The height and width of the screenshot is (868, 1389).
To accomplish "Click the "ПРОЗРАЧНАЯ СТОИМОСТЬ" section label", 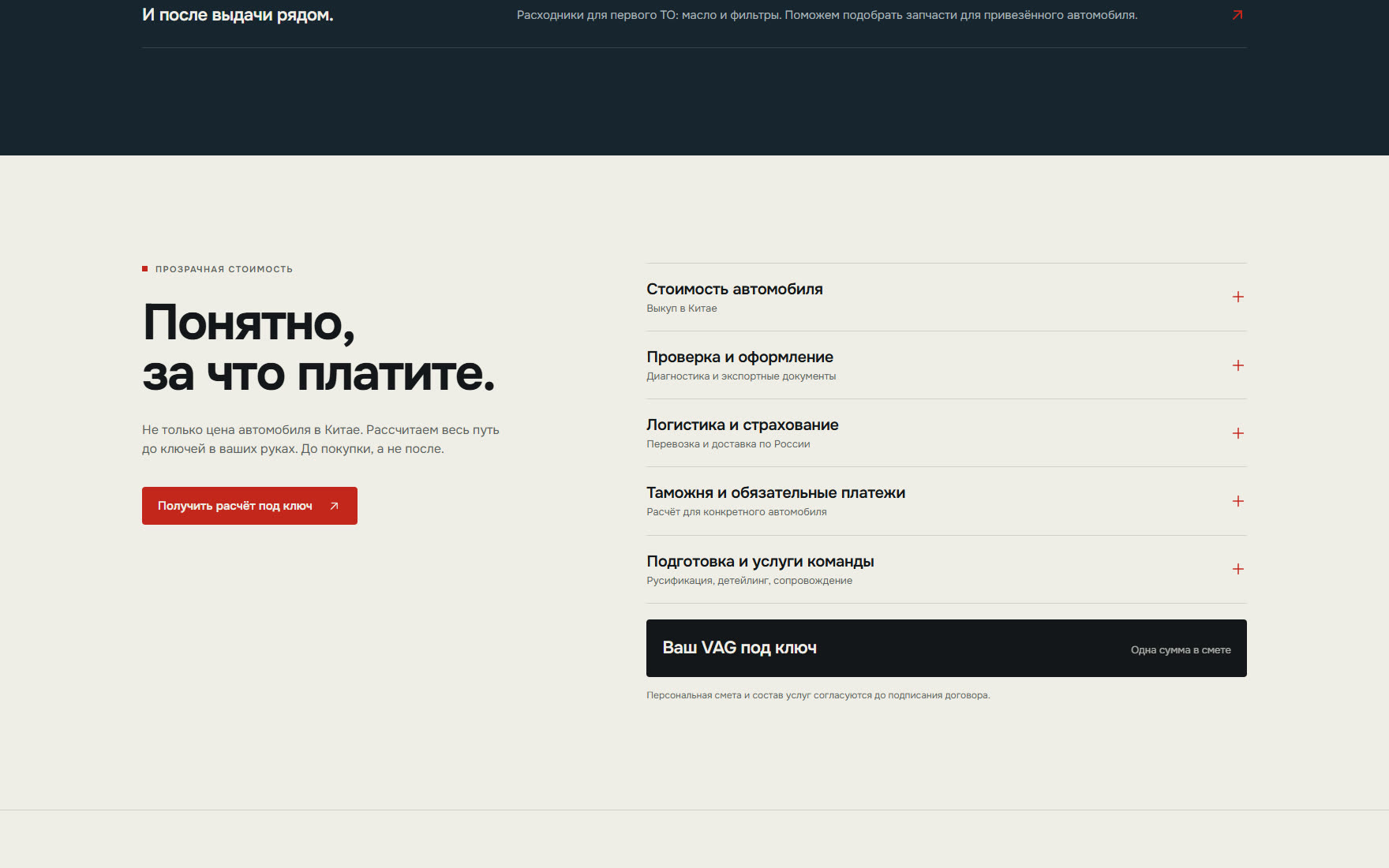I will coord(224,269).
